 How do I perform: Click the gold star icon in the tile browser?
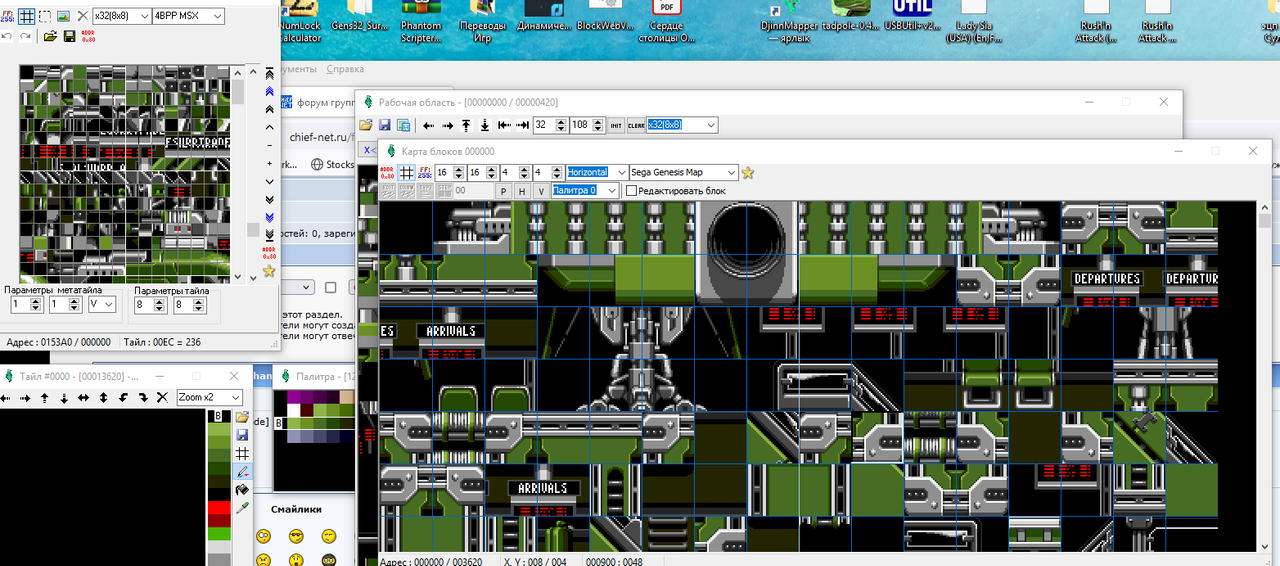[x=269, y=270]
